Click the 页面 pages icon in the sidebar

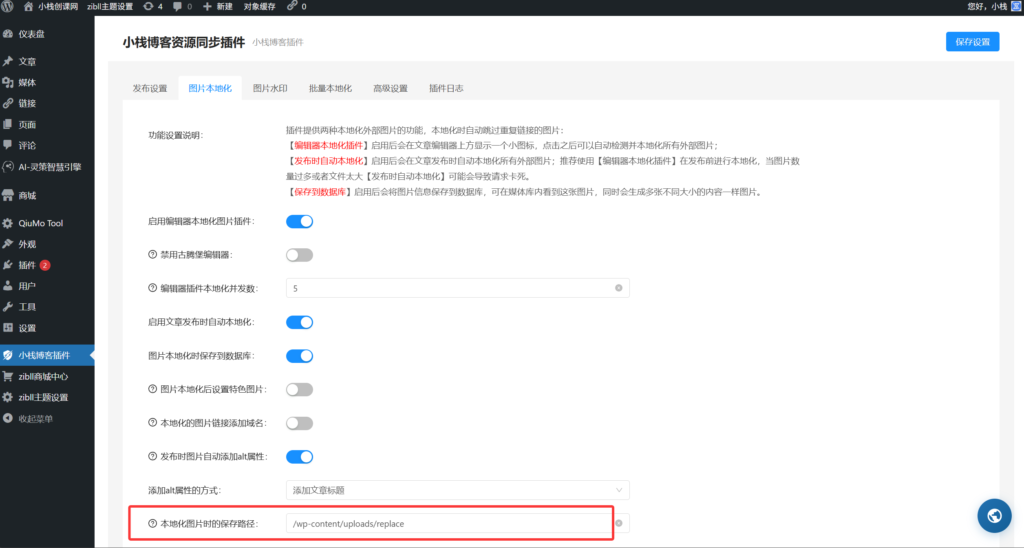coord(8,124)
